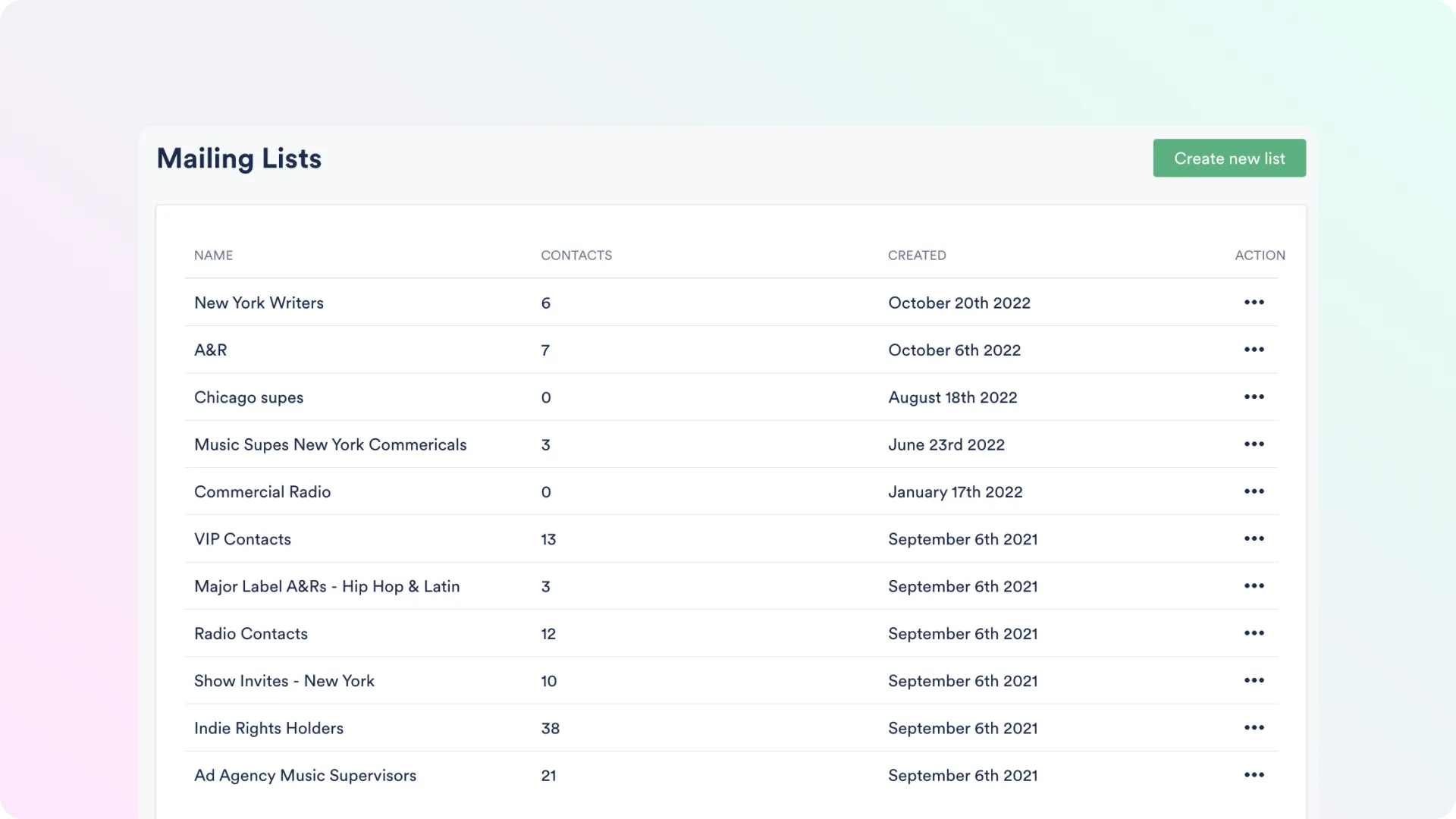The image size is (1456, 819).
Task: Select the New York Writers mailing list
Action: click(x=259, y=303)
